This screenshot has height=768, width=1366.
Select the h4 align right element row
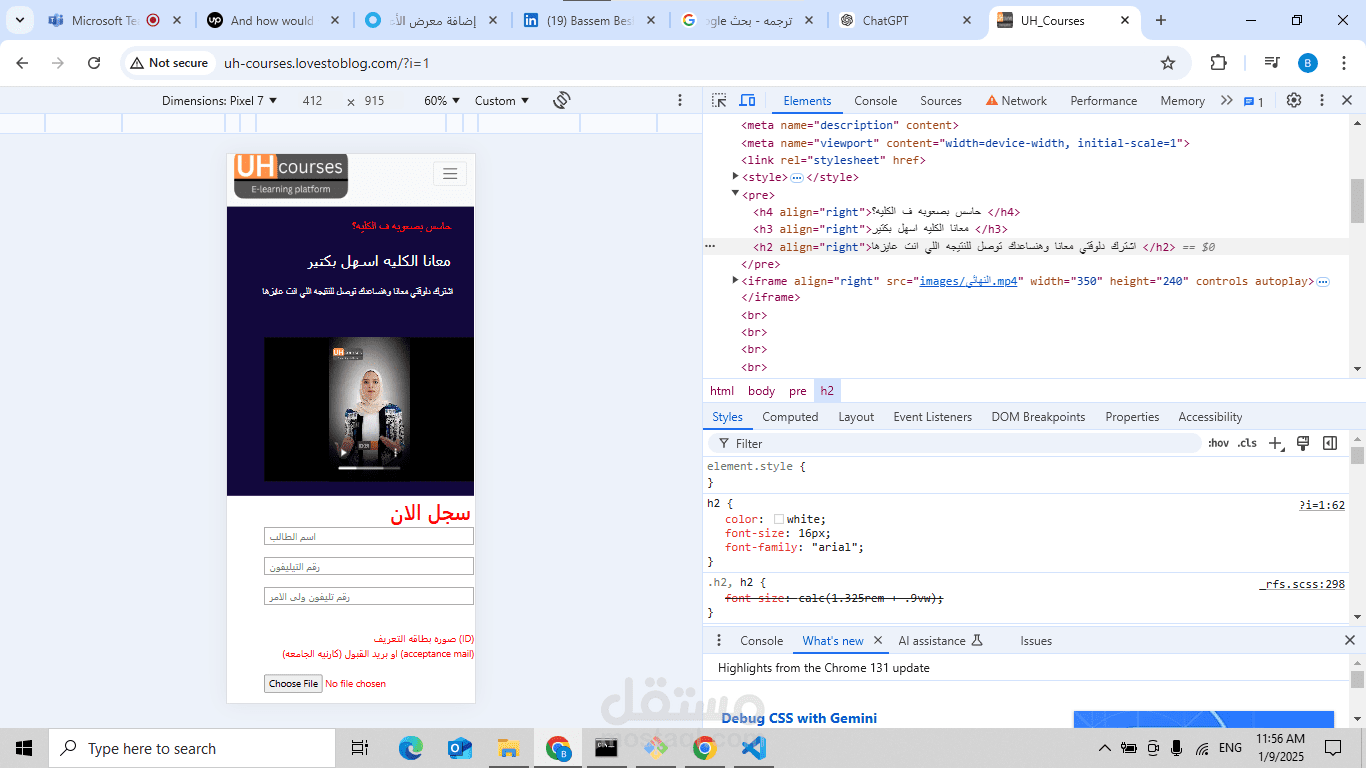1027,212
